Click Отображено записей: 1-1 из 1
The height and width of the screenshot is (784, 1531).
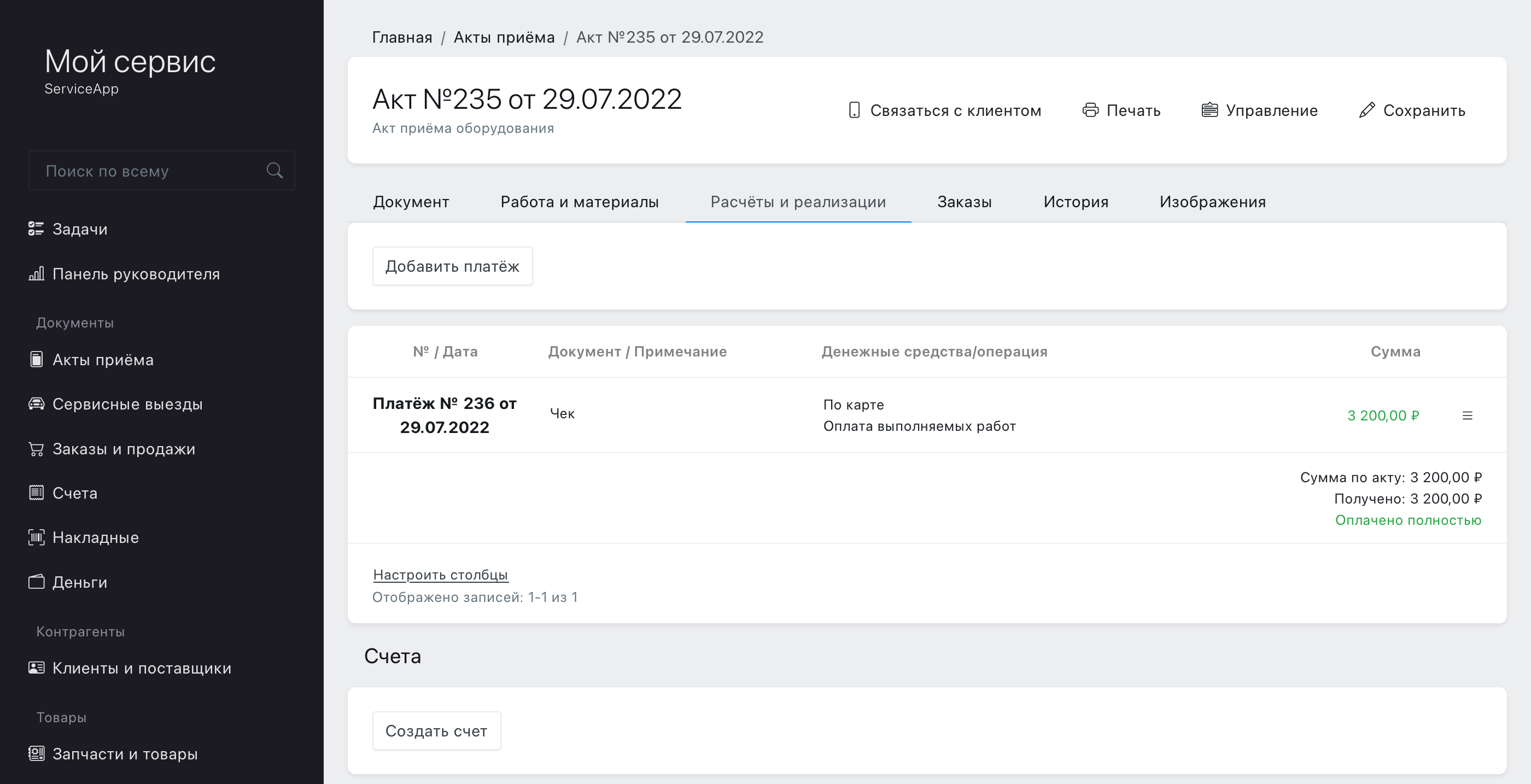point(475,597)
